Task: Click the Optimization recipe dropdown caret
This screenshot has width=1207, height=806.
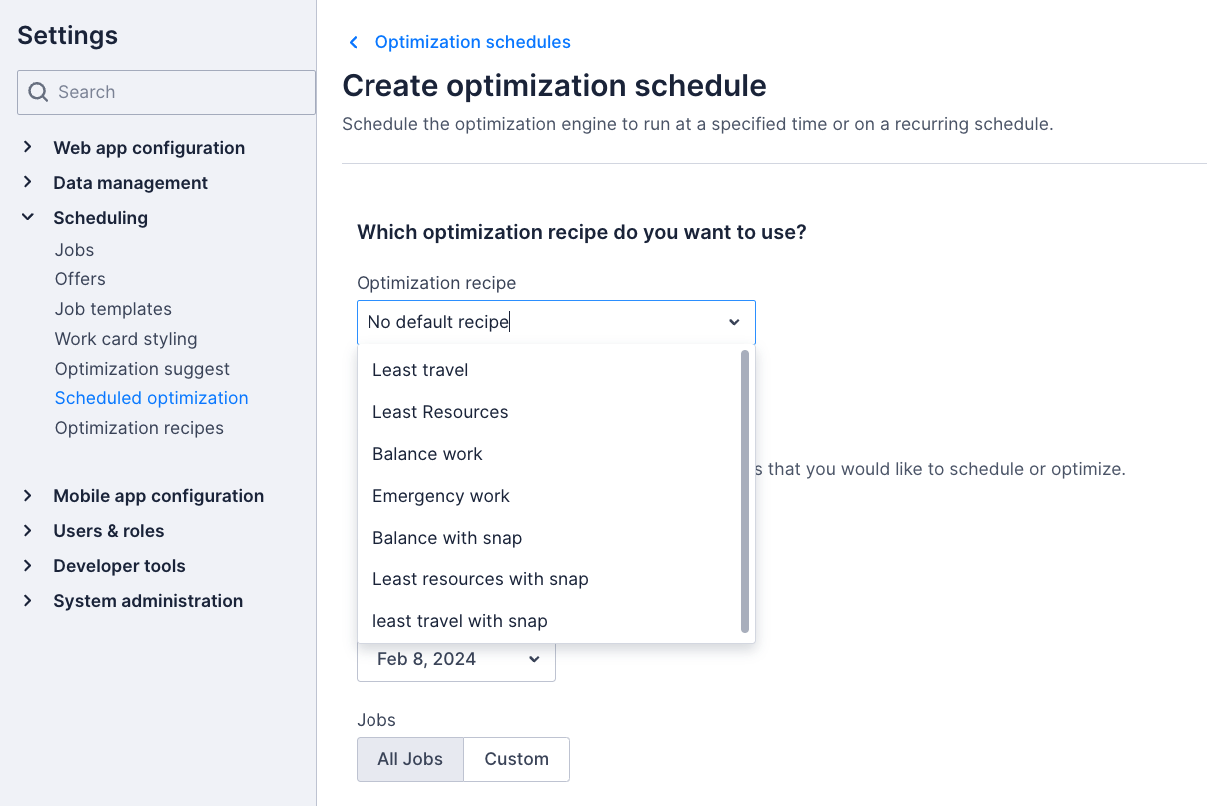Action: click(x=734, y=322)
